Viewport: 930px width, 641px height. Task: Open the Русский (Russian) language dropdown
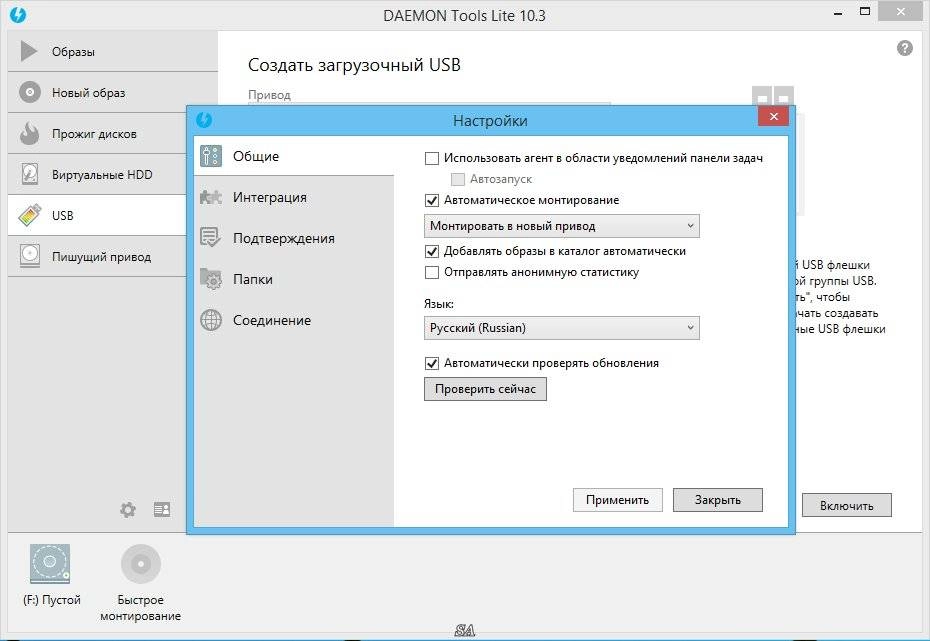tap(562, 328)
